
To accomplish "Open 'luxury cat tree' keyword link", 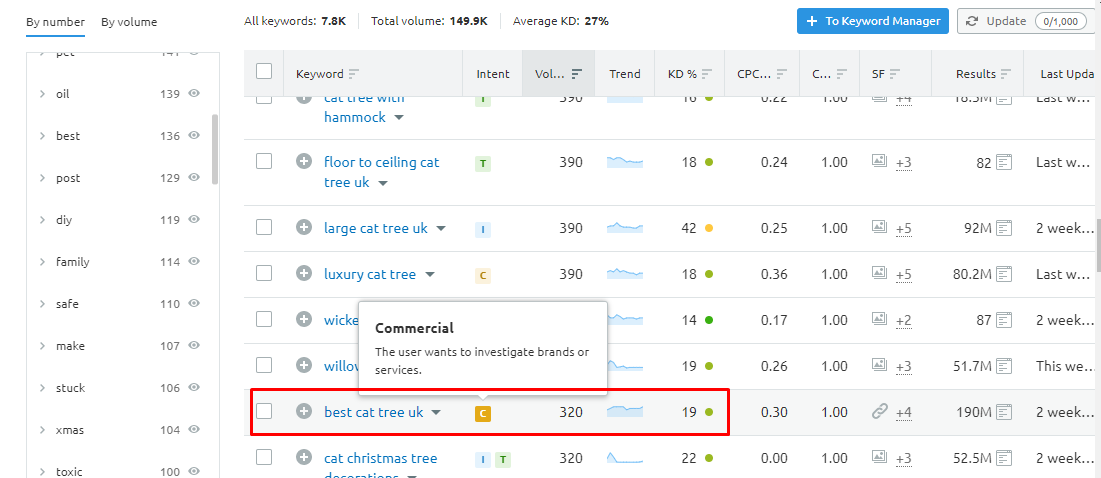I will 370,274.
